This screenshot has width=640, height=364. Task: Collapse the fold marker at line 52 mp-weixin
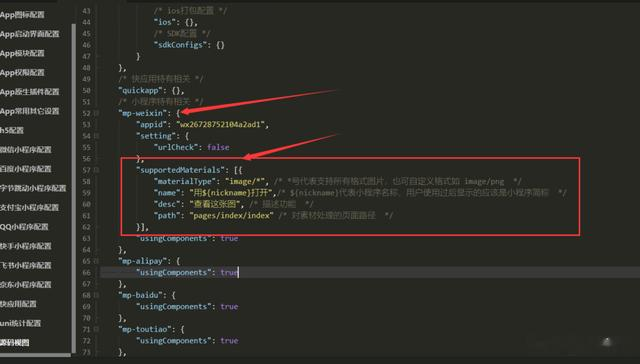97,113
